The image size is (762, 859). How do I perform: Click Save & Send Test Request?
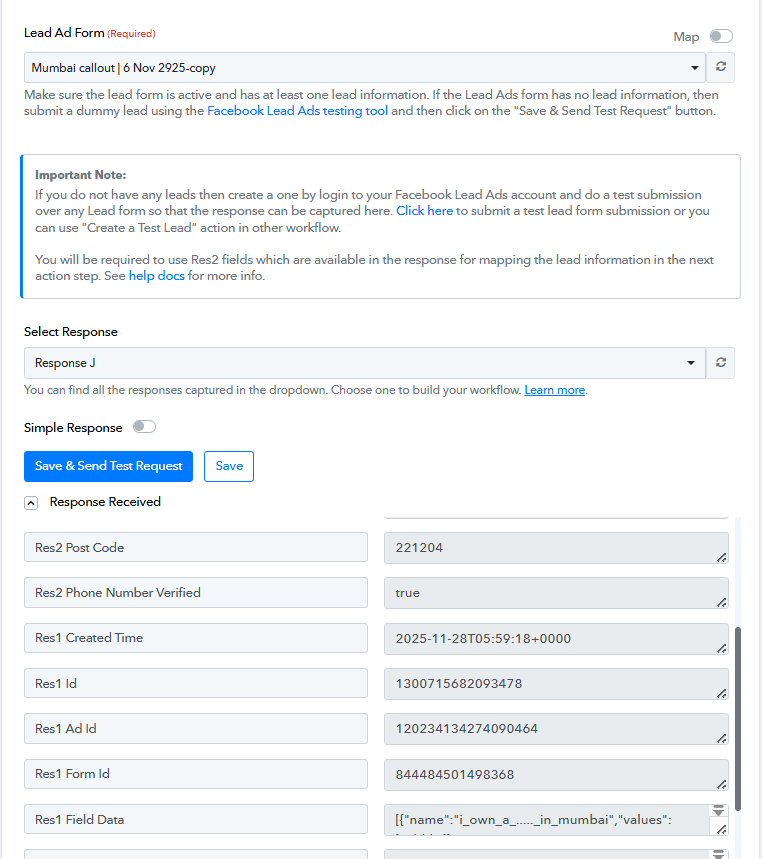(108, 466)
